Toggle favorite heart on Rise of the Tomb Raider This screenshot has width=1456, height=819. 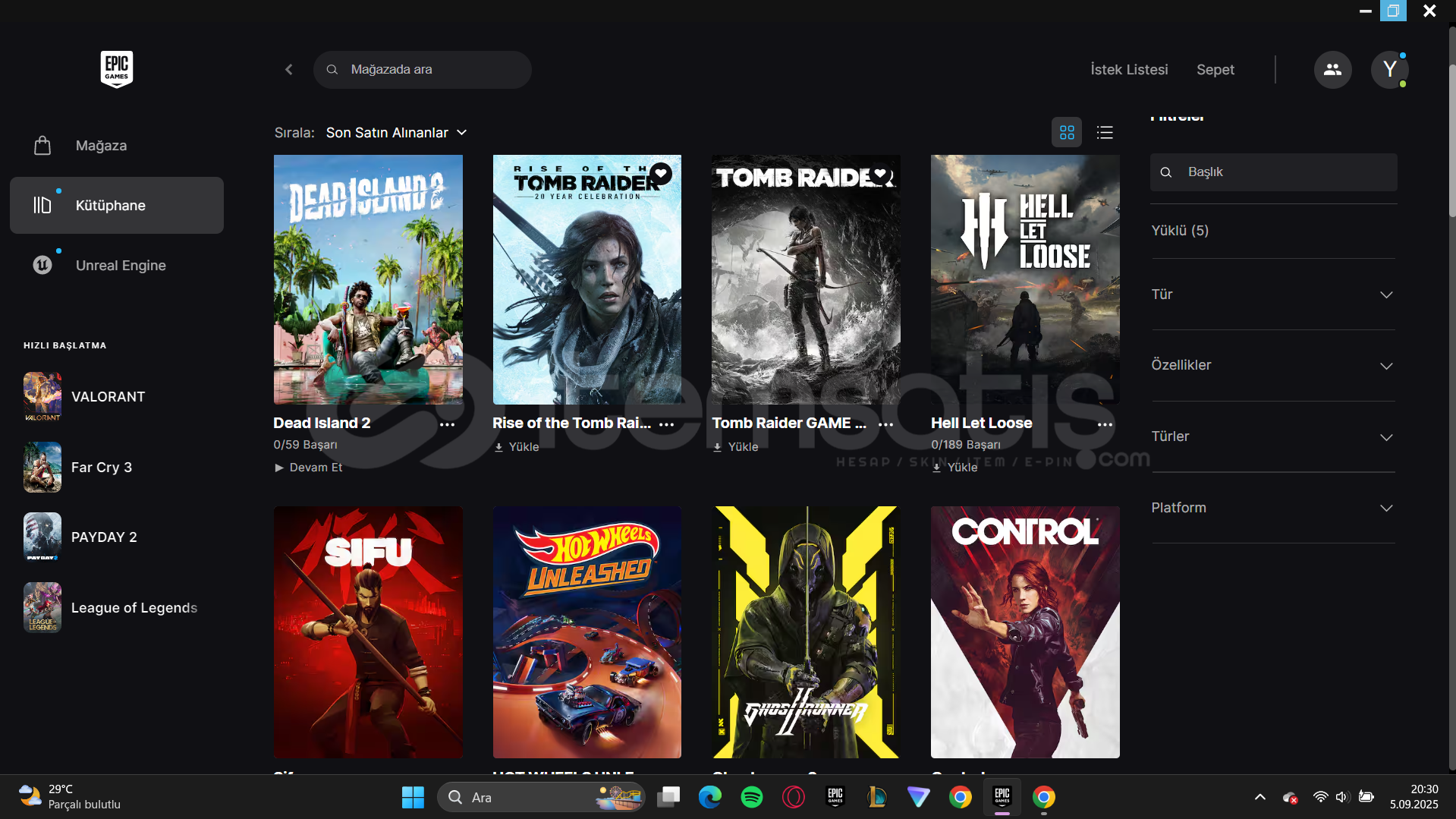point(661,175)
